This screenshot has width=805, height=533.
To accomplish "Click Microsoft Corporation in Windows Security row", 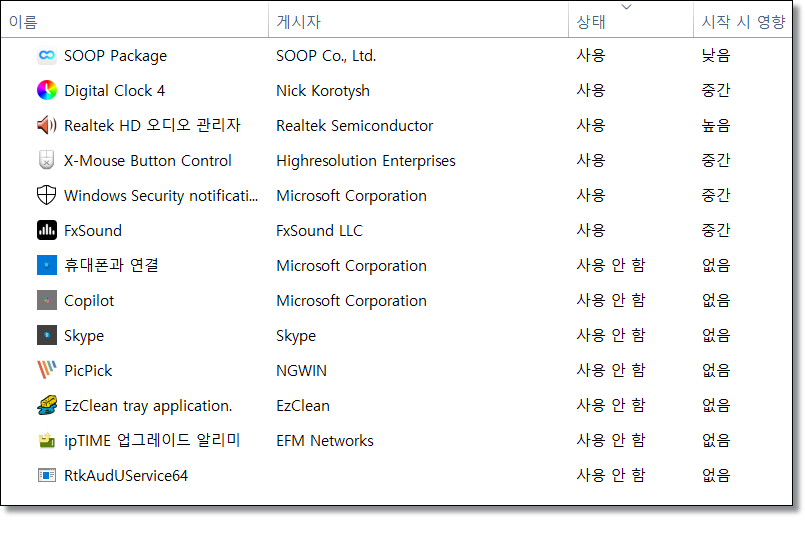I will pyautogui.click(x=352, y=195).
